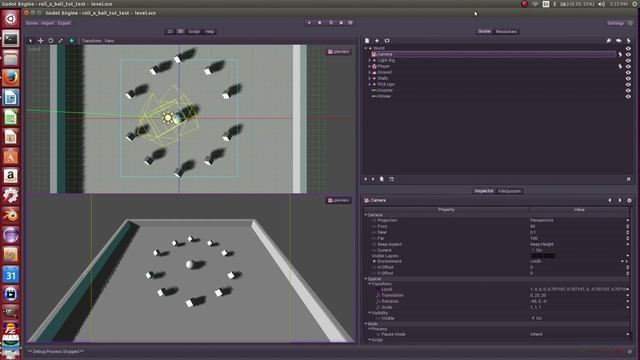Image resolution: width=640 pixels, height=360 pixels.
Task: Select the Move mode tool
Action: point(40,41)
